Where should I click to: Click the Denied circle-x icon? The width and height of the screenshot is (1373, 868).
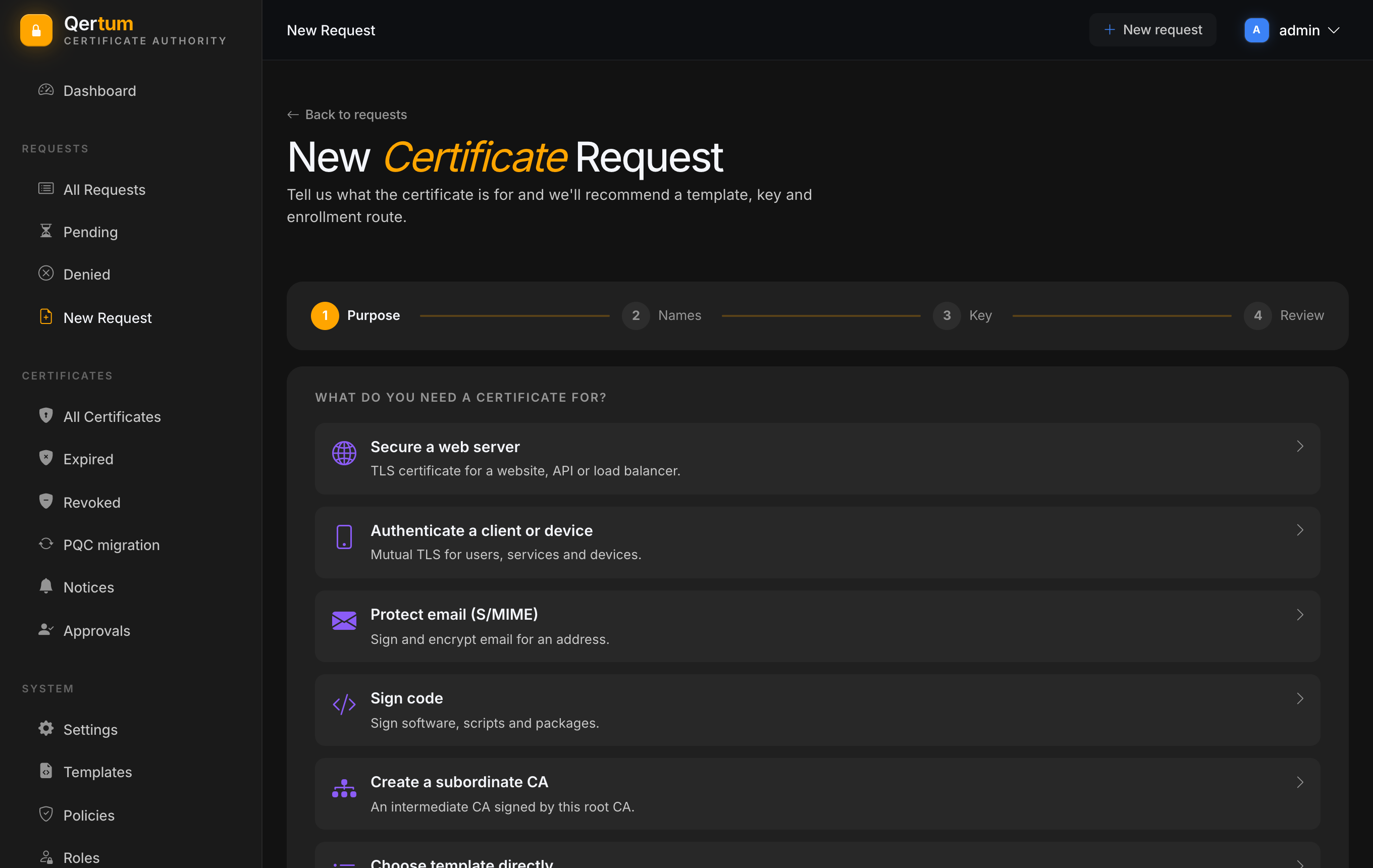[x=46, y=274]
